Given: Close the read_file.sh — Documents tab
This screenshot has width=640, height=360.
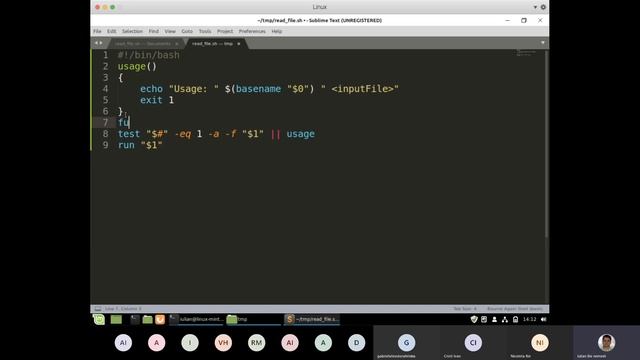Looking at the screenshot, I should pos(177,44).
